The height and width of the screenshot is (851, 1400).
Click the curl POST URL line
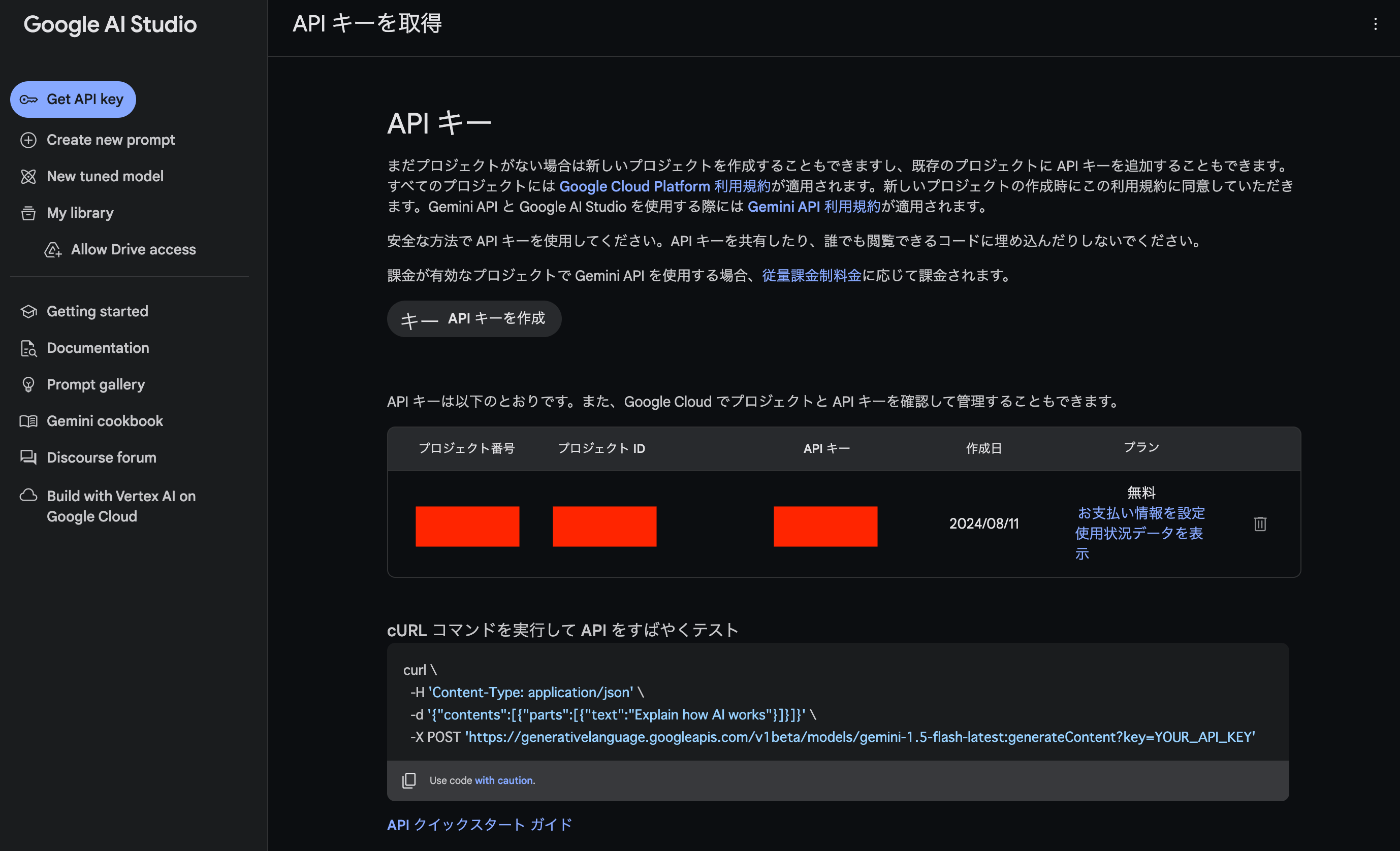[x=833, y=737]
